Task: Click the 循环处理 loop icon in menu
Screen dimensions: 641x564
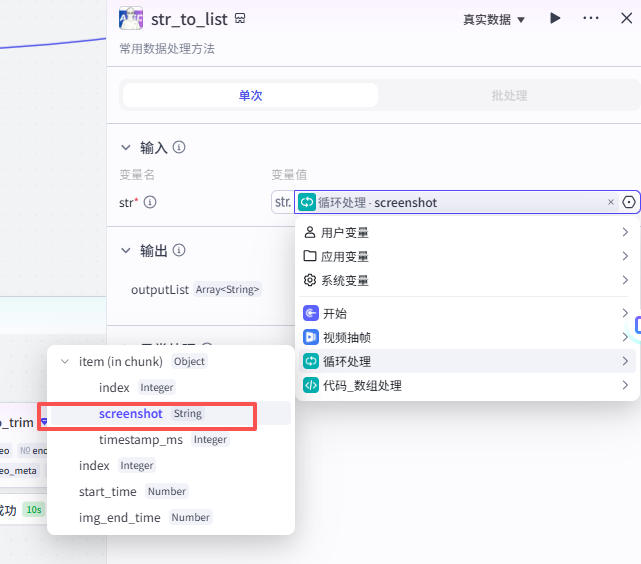Action: [311, 361]
